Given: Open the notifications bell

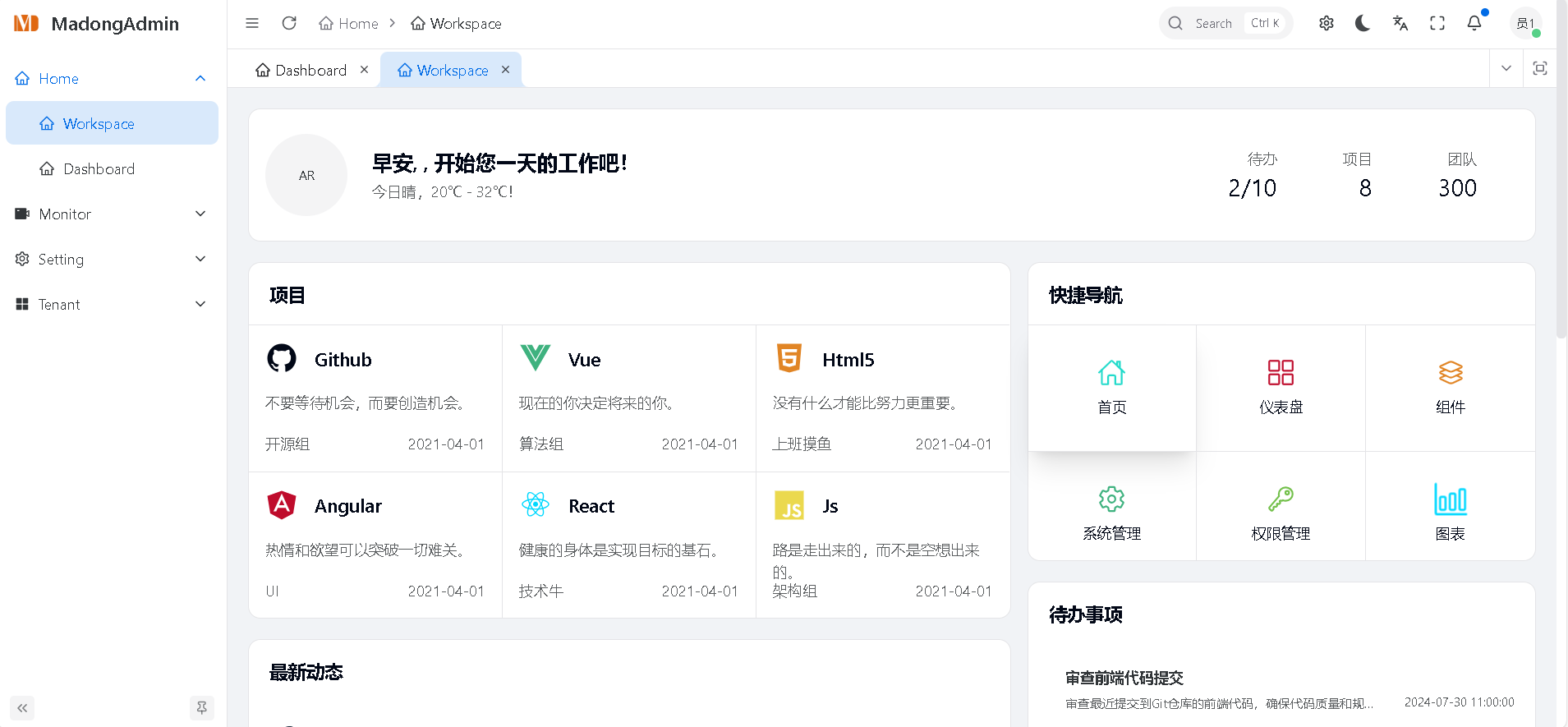Looking at the screenshot, I should pyautogui.click(x=1474, y=23).
